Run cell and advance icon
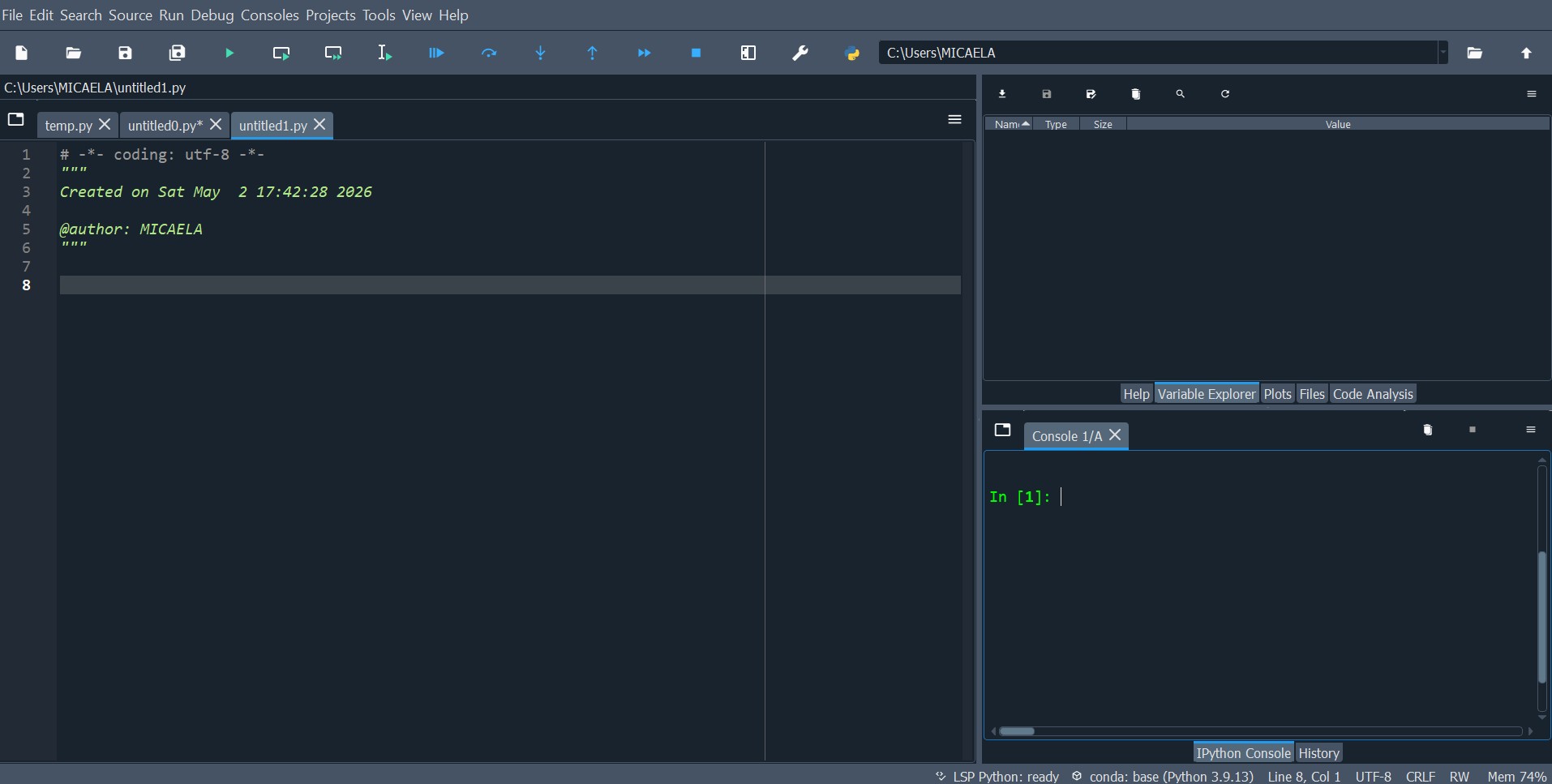The image size is (1552, 784). pos(333,53)
